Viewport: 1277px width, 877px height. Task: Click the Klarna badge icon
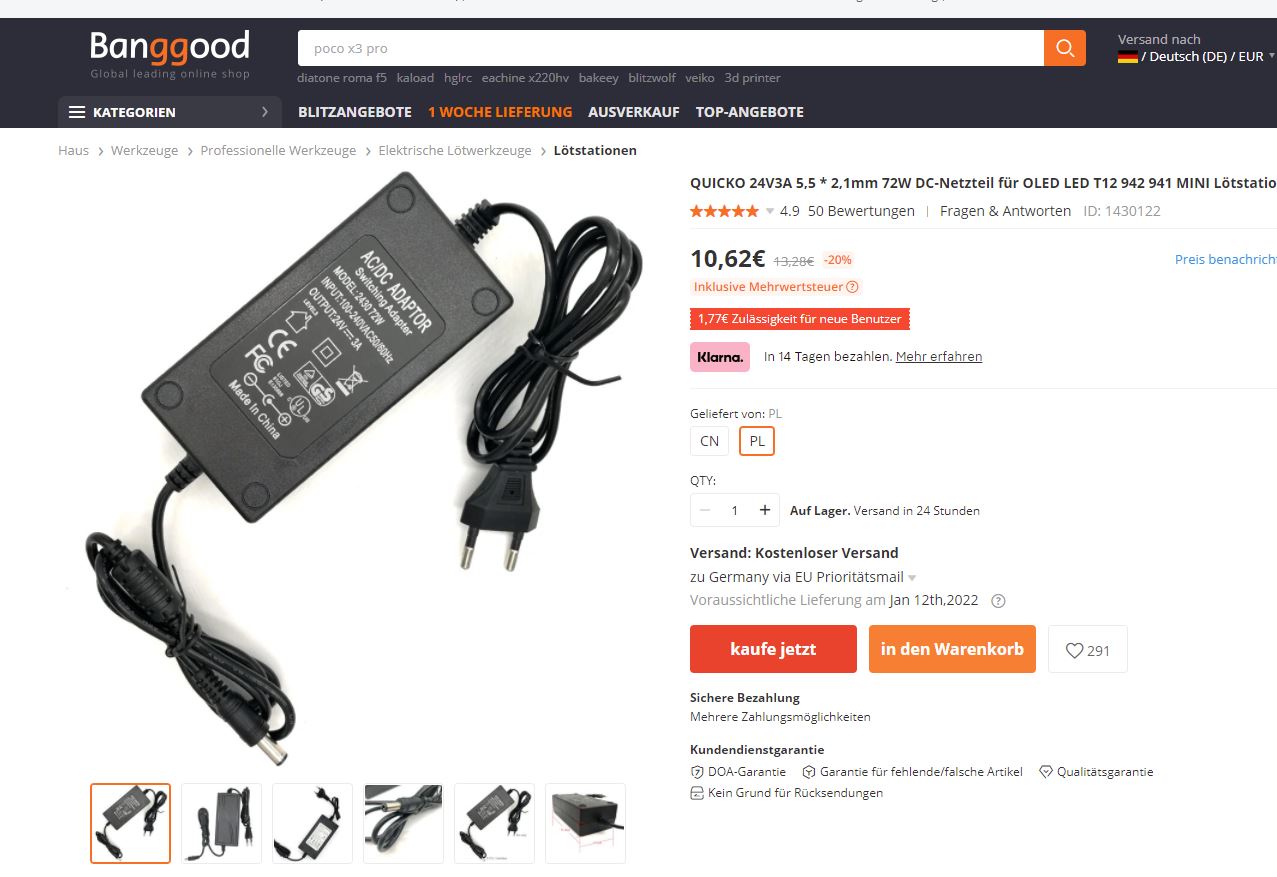720,356
